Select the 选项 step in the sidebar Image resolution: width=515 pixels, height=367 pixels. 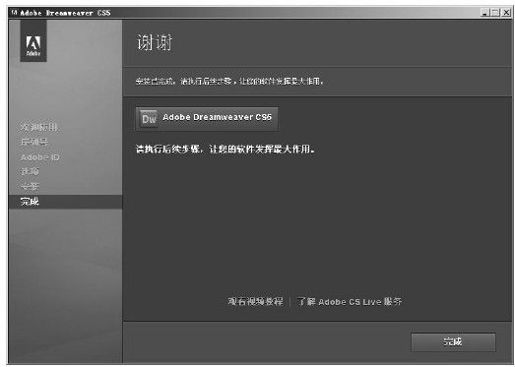30,171
